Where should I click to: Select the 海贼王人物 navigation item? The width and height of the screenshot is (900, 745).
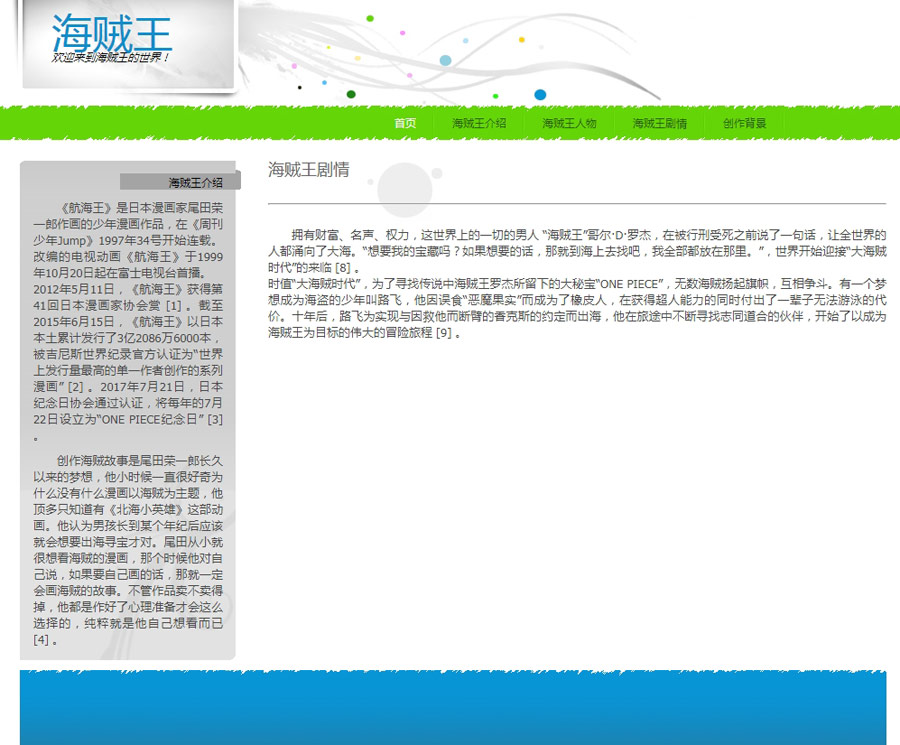(x=569, y=123)
